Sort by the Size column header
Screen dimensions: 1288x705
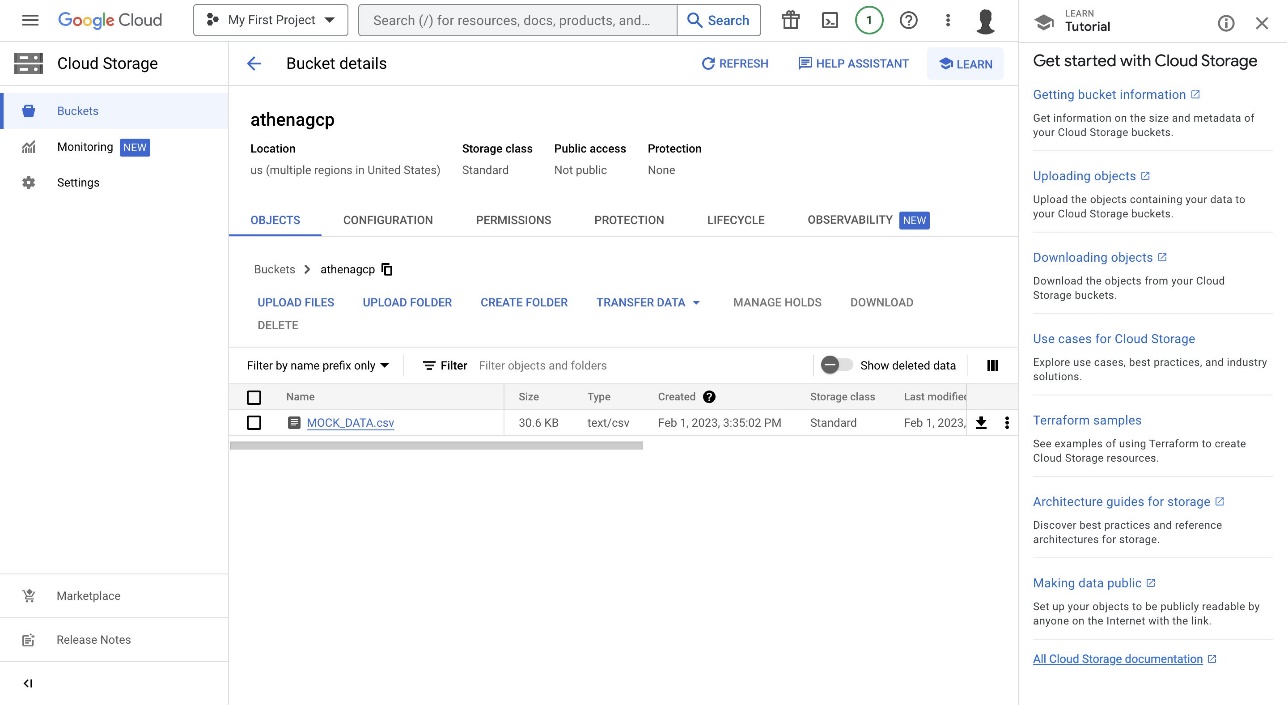(528, 397)
